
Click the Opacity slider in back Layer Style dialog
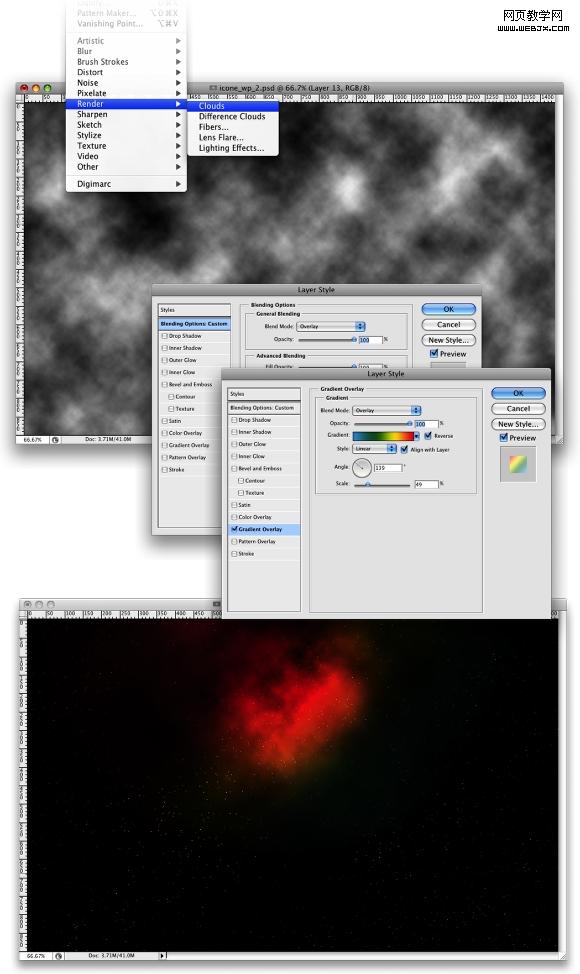327,340
